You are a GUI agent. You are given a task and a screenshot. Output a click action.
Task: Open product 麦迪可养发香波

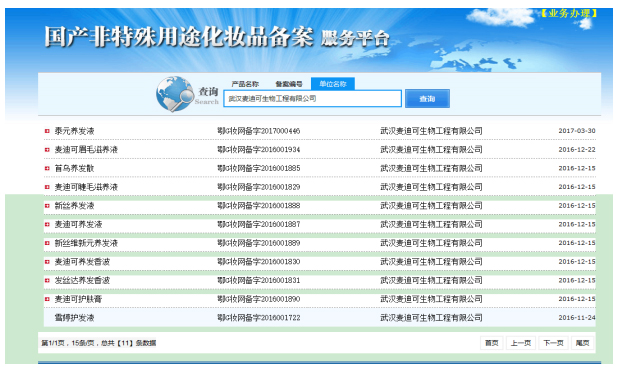point(82,262)
